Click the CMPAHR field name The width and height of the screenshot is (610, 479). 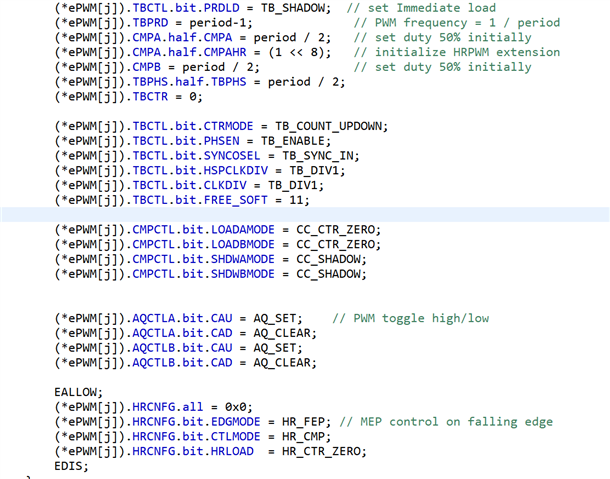coord(225,53)
